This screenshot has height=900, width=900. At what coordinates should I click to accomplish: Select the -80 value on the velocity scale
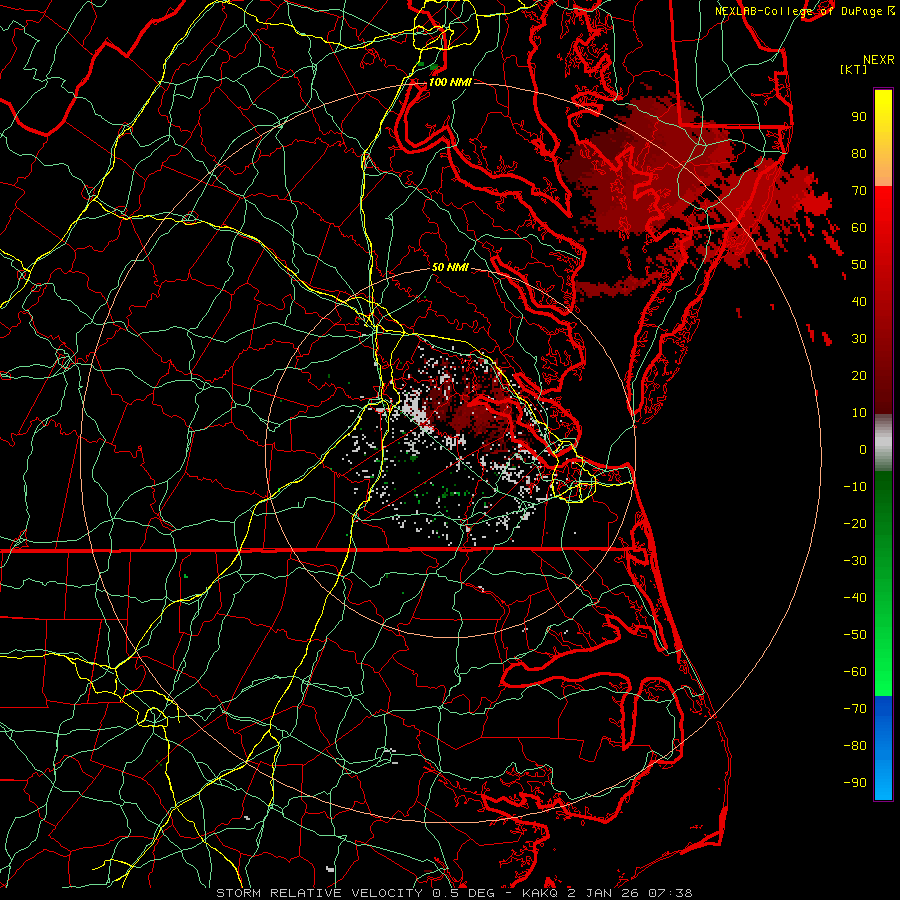point(855,746)
